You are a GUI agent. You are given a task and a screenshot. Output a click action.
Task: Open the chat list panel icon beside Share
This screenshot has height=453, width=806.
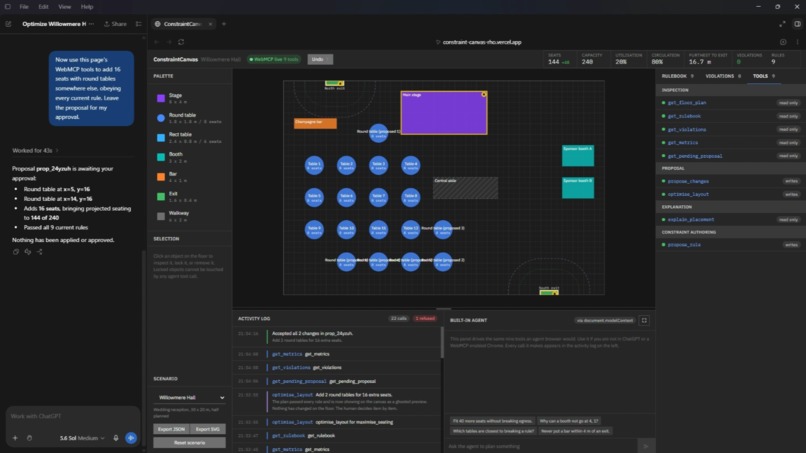click(138, 24)
